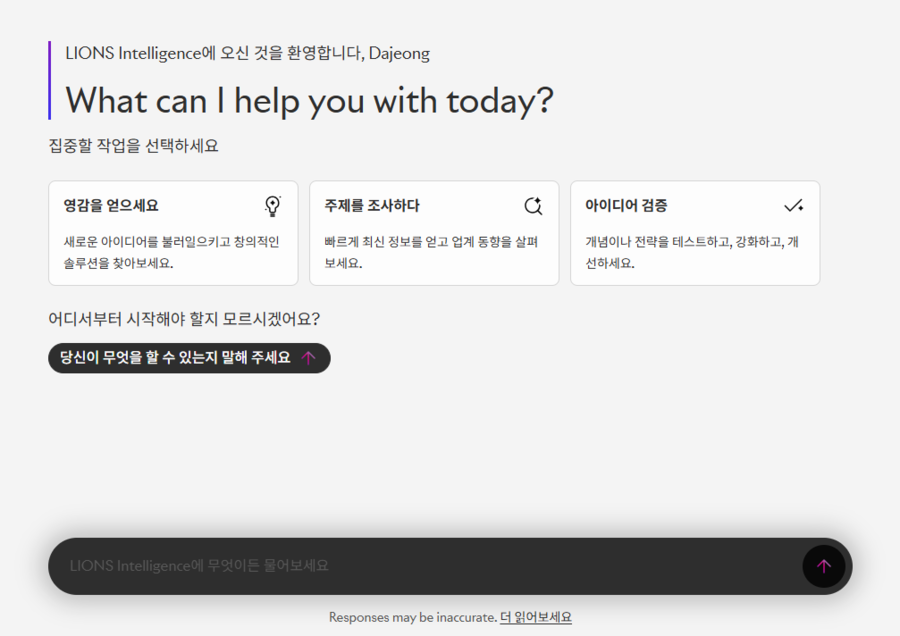Click the pink arrow icon in the suggestion pill
900x636 pixels.
tap(309, 358)
